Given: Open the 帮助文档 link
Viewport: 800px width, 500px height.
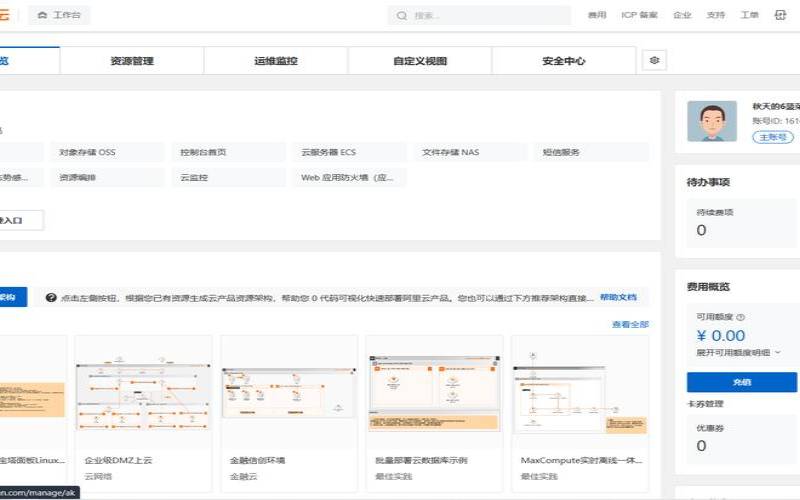Looking at the screenshot, I should pos(618,297).
